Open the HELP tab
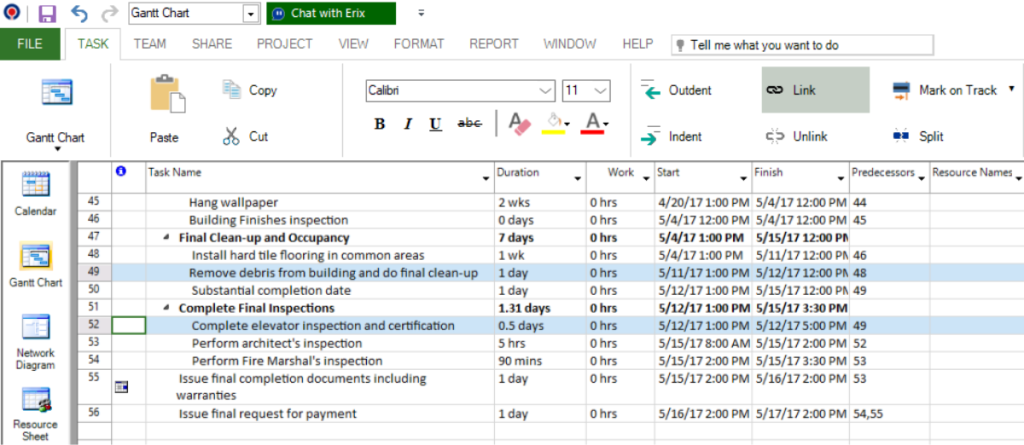The image size is (1024, 445). point(638,44)
